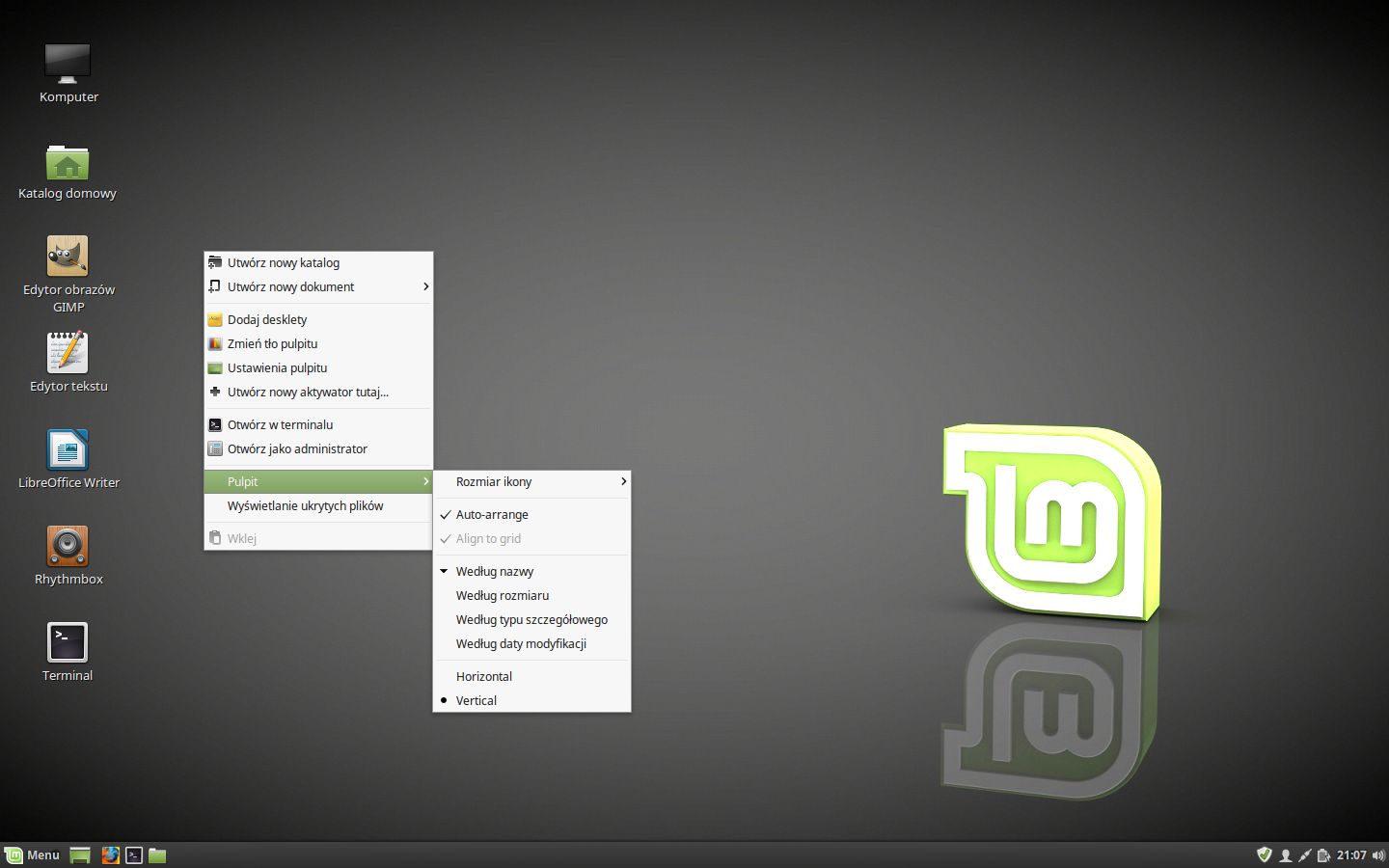Open the update manager shield tray icon
The height and width of the screenshot is (868, 1389).
point(1265,854)
